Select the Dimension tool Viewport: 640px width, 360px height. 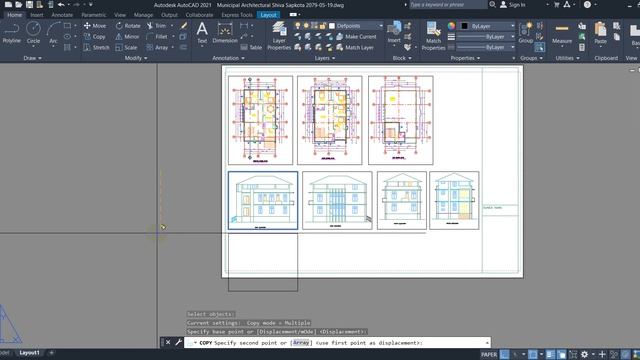click(x=225, y=33)
